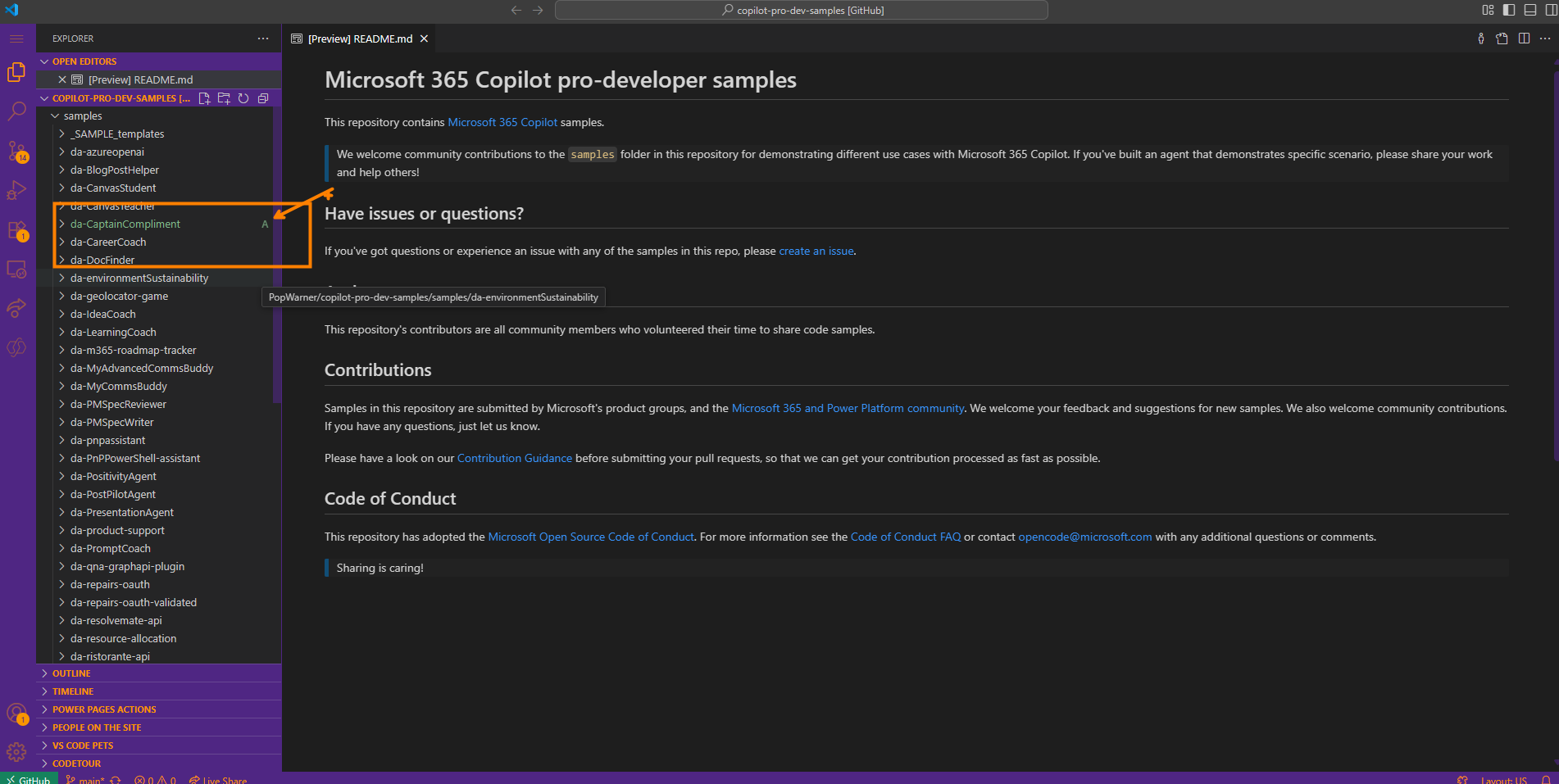The width and height of the screenshot is (1559, 784).
Task: Select the [Preview] README.md editor tab
Action: pyautogui.click(x=360, y=39)
